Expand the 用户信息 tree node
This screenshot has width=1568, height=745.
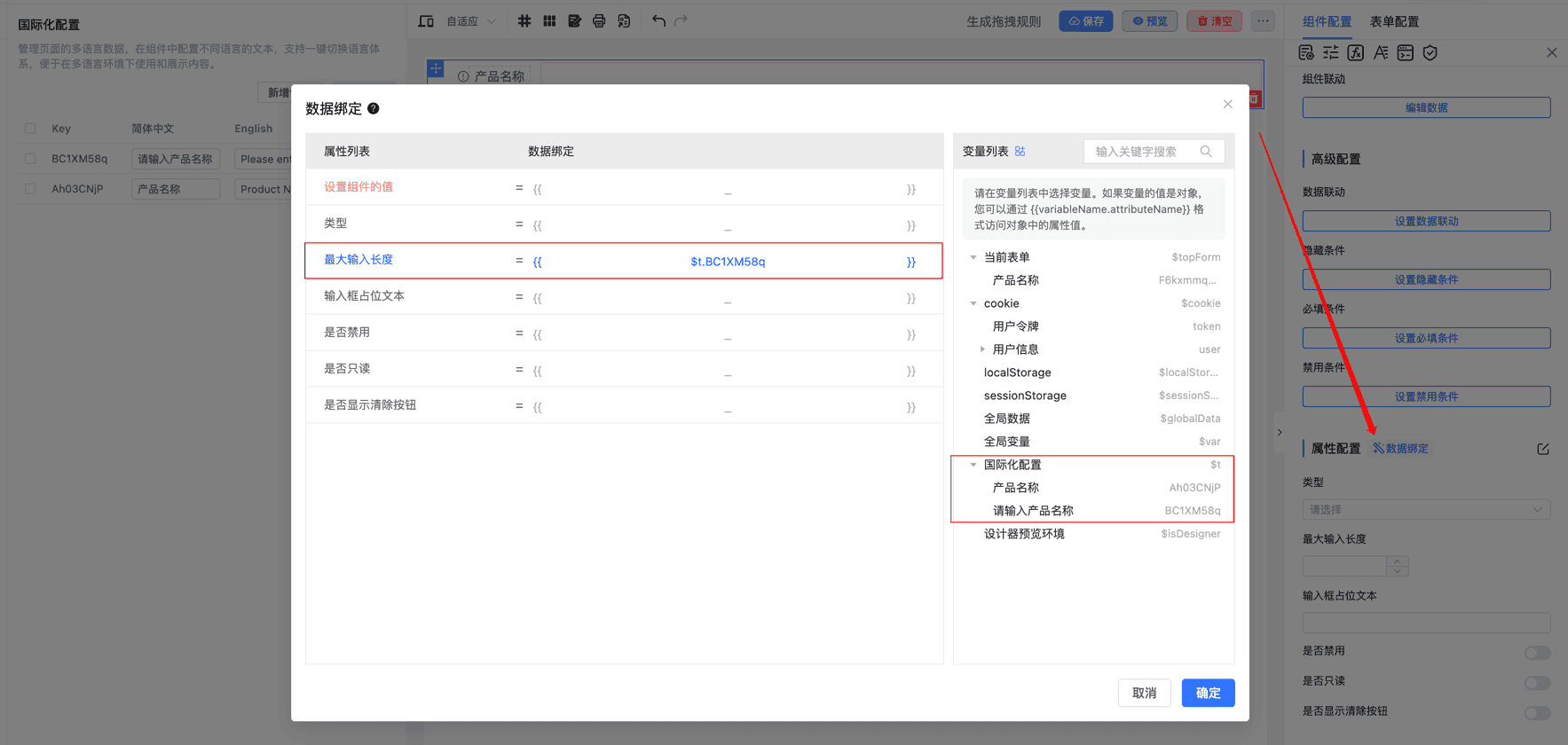point(982,349)
